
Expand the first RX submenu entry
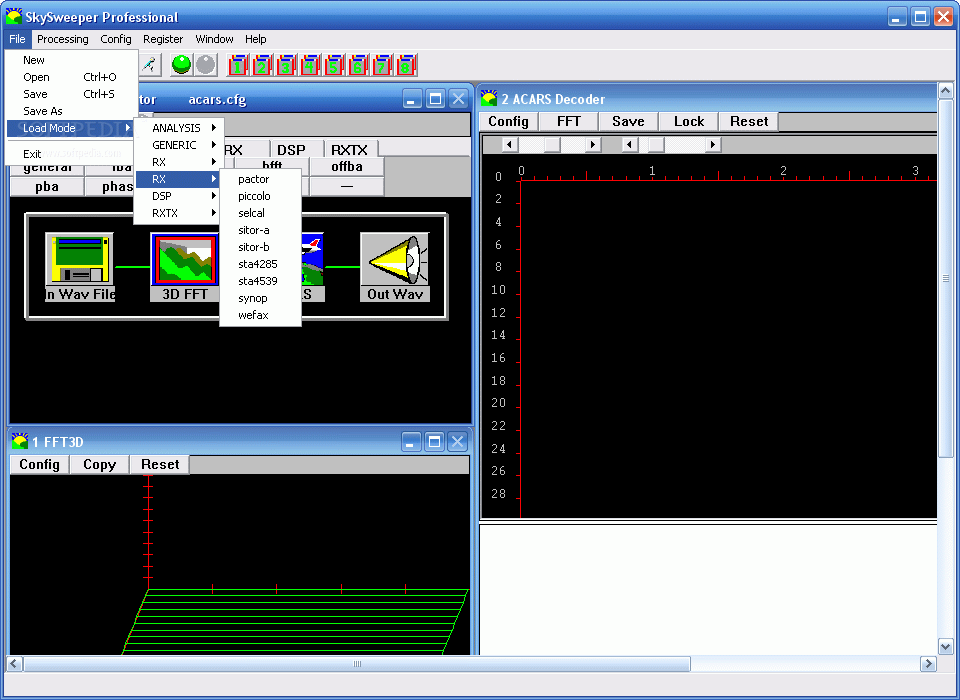[x=179, y=162]
